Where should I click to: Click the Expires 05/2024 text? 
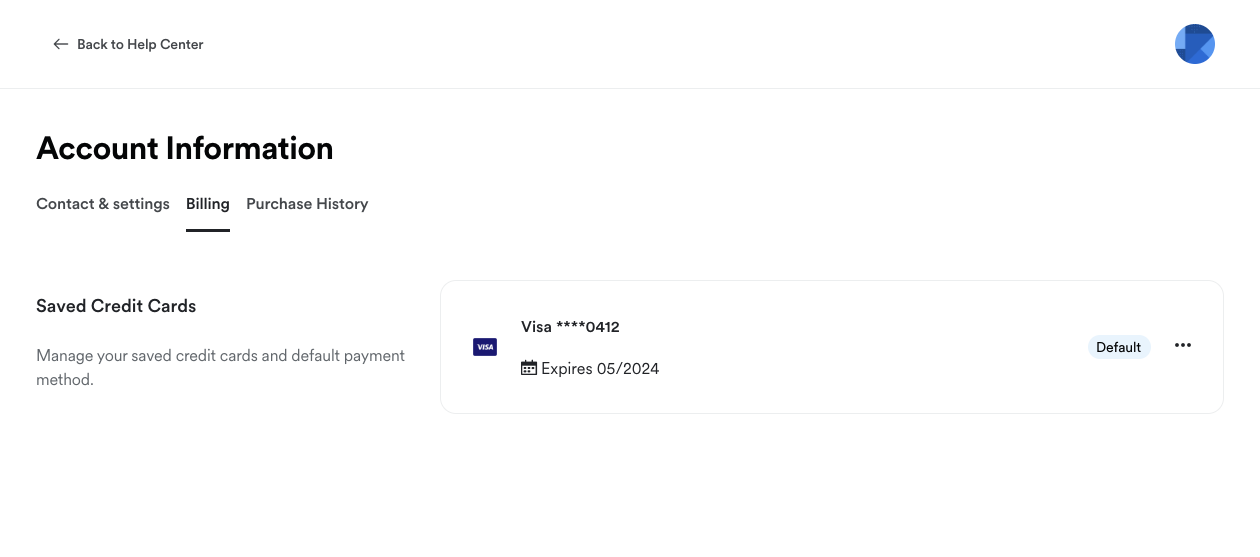tap(600, 369)
